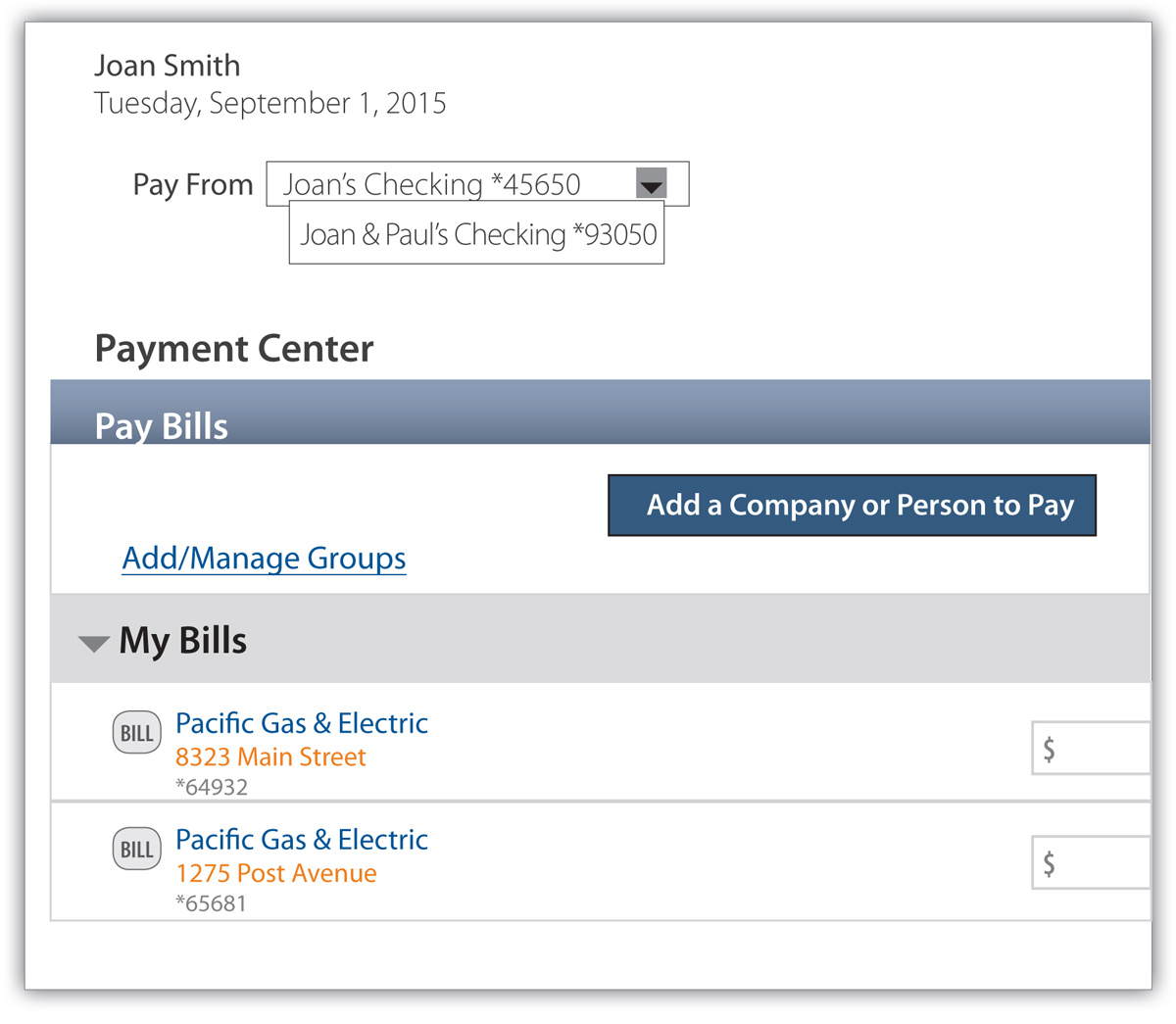Click account number *65681
This screenshot has height=1024, width=1176.
(211, 903)
